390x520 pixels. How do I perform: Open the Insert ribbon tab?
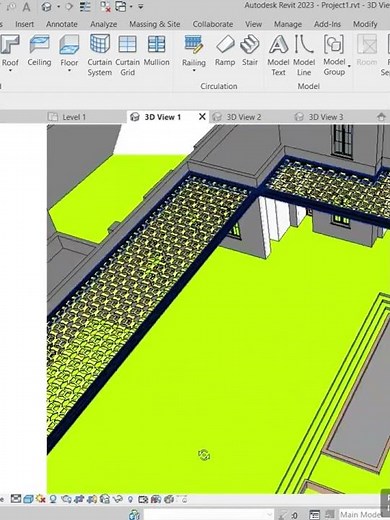point(24,24)
